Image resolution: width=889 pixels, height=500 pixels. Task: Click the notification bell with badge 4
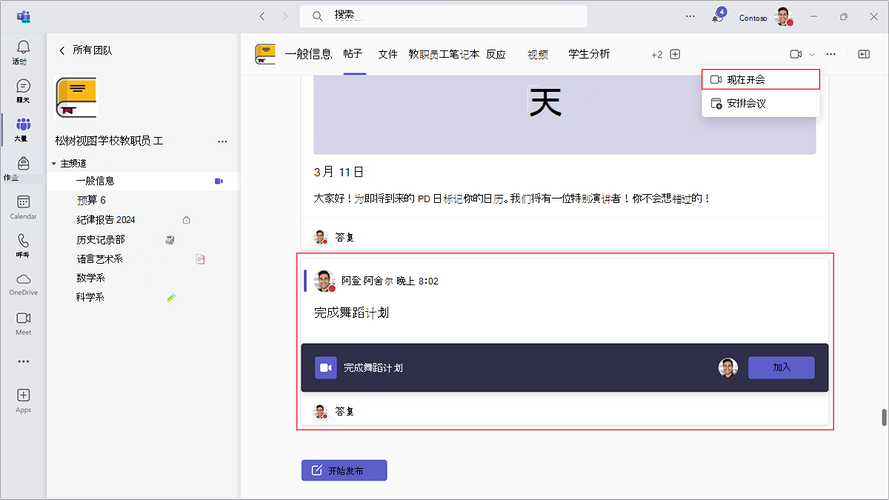(717, 17)
